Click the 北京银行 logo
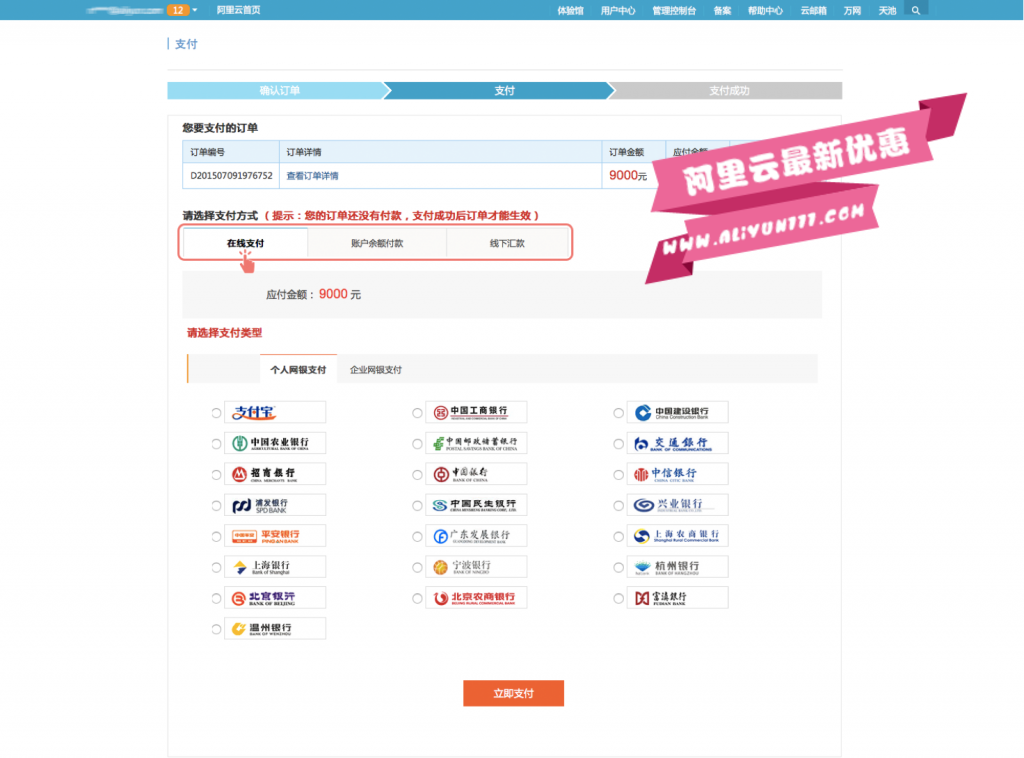 pyautogui.click(x=275, y=597)
